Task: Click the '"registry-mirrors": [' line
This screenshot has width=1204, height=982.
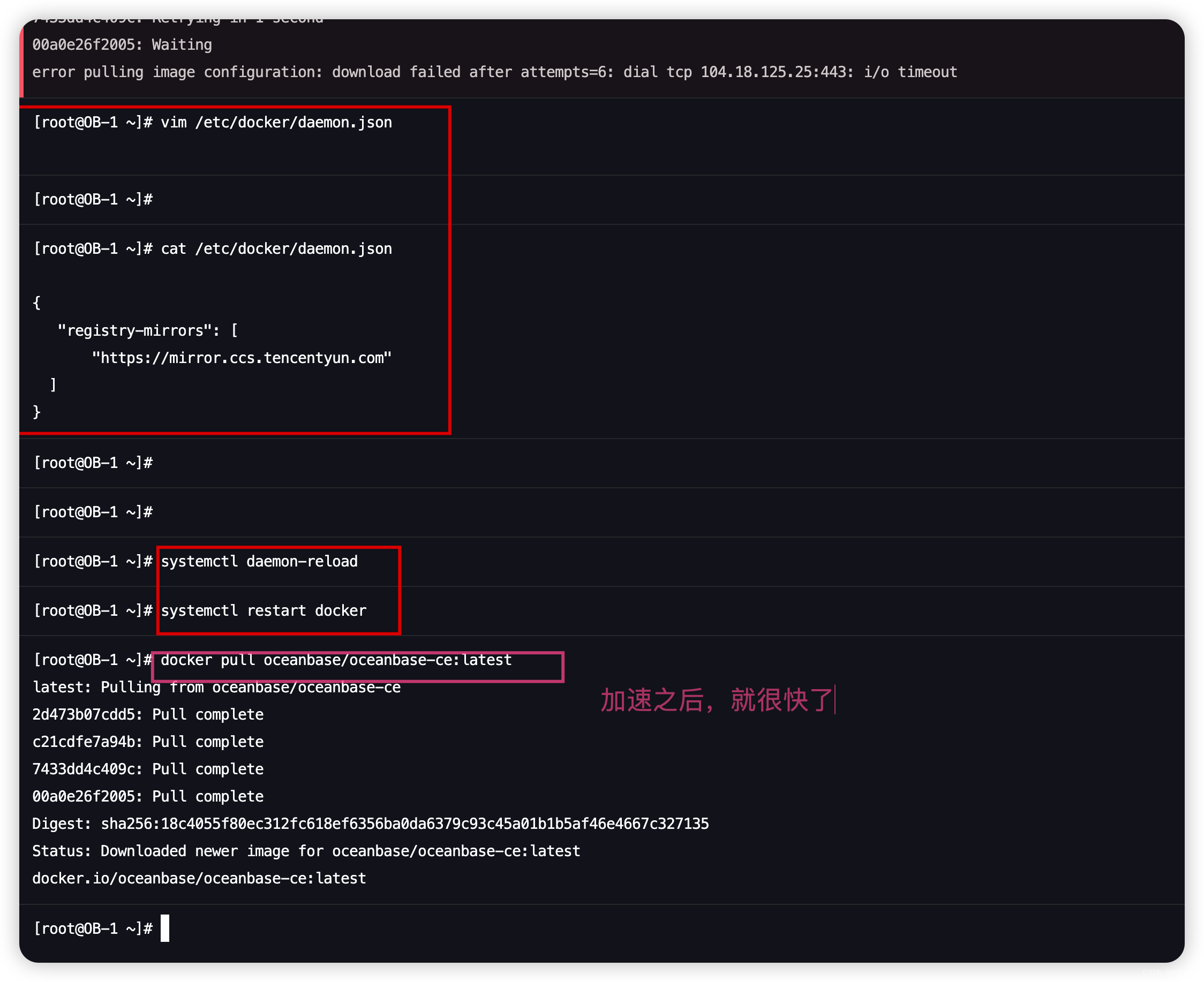Action: point(148,330)
